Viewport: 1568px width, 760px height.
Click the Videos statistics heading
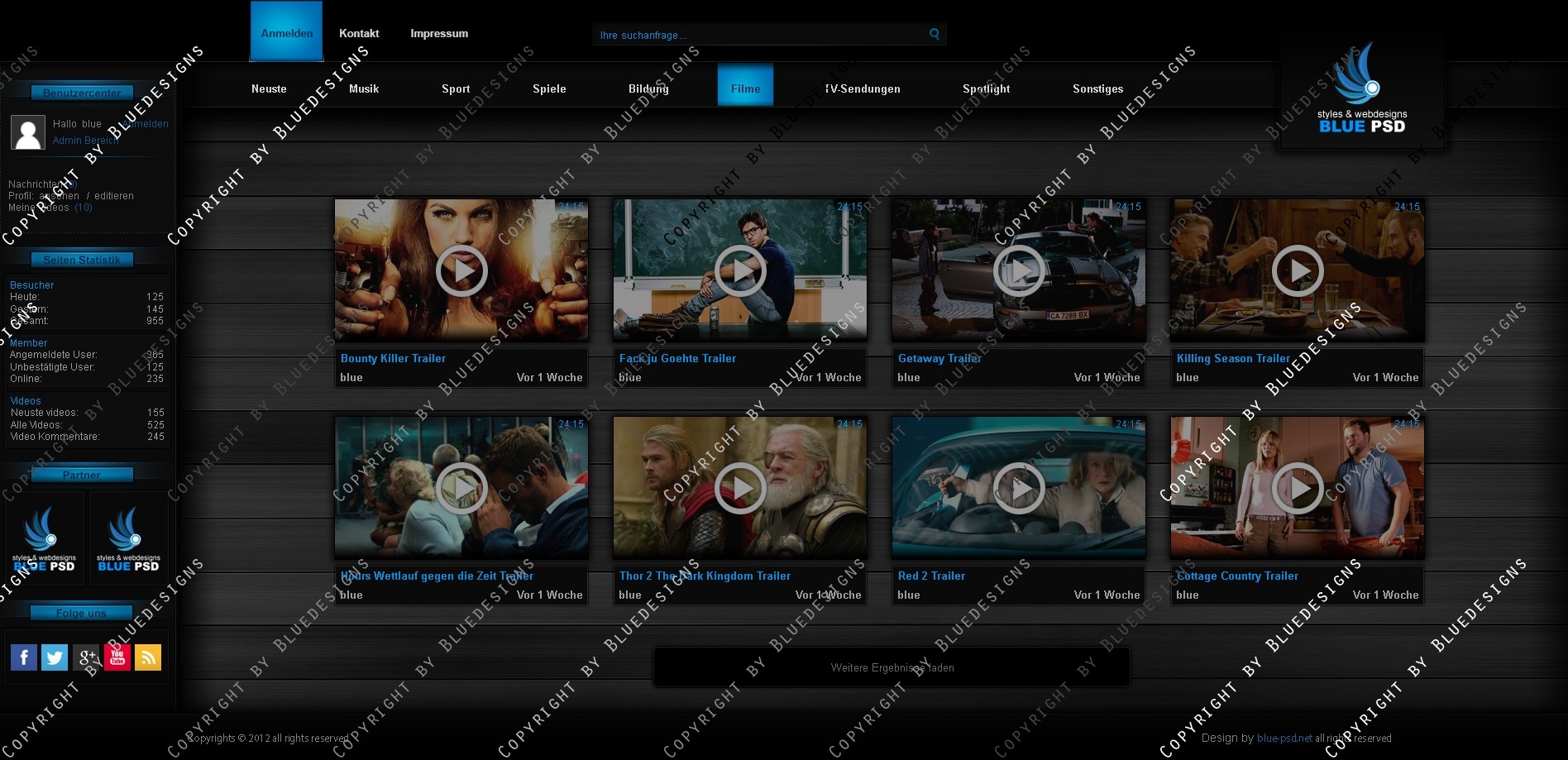click(x=26, y=401)
